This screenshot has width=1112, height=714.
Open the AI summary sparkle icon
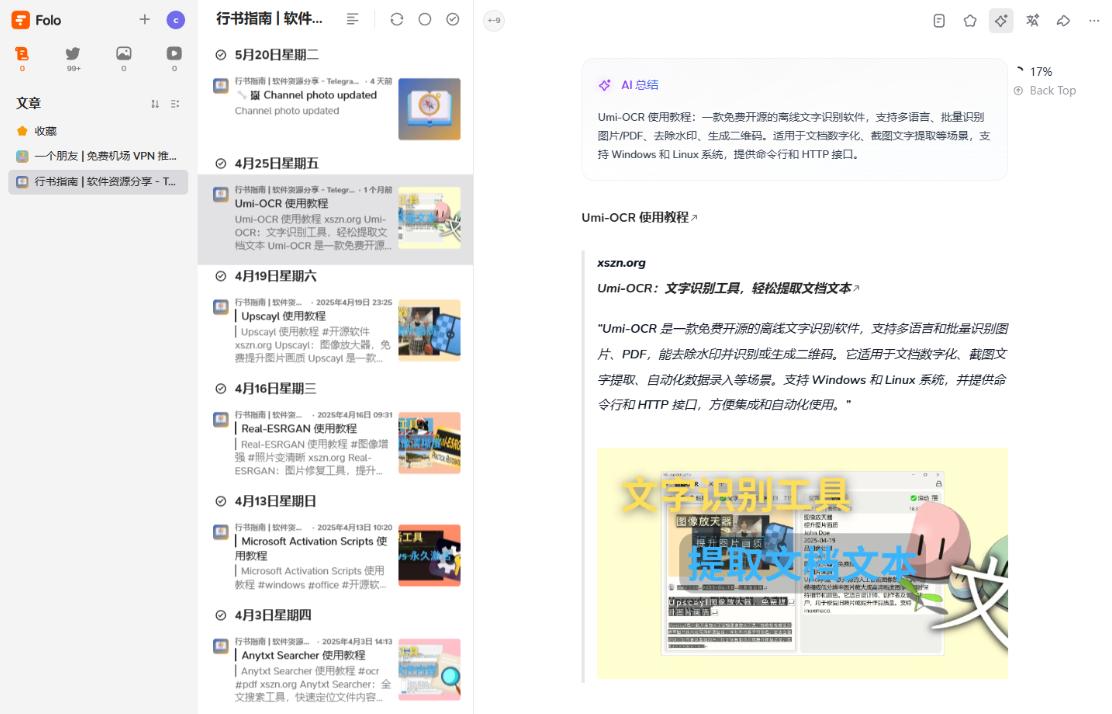pos(1001,20)
